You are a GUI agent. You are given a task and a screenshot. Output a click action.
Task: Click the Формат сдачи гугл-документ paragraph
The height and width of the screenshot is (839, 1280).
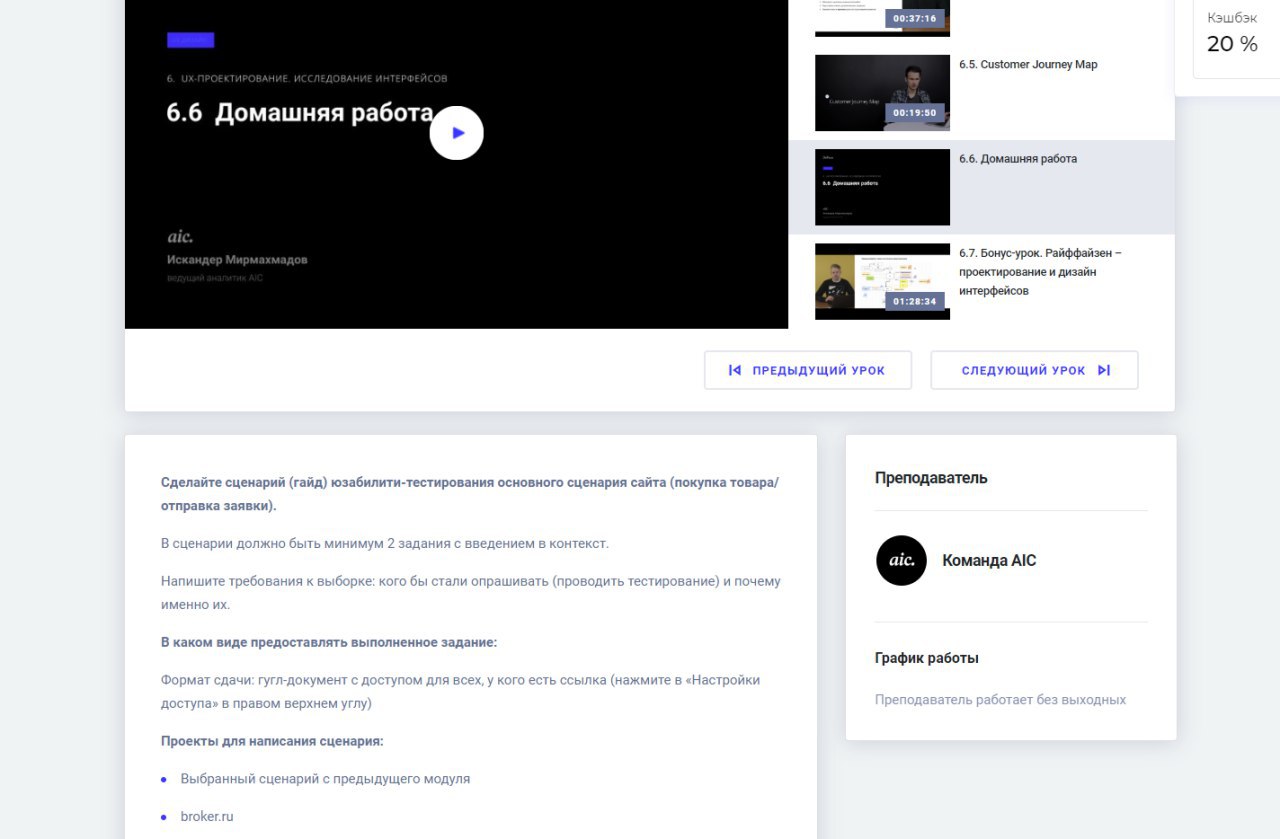click(460, 691)
